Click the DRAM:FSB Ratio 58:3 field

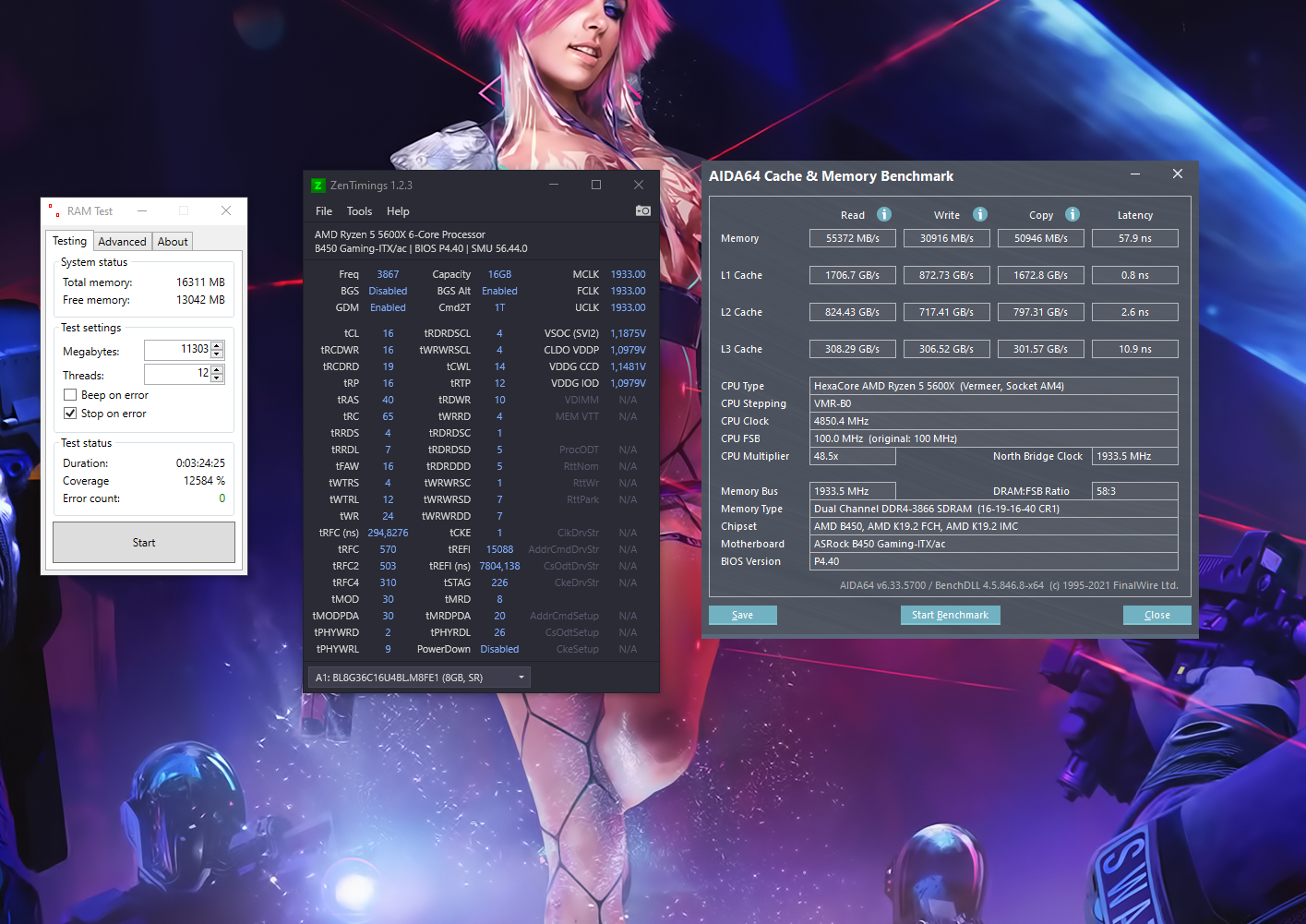(x=1135, y=491)
